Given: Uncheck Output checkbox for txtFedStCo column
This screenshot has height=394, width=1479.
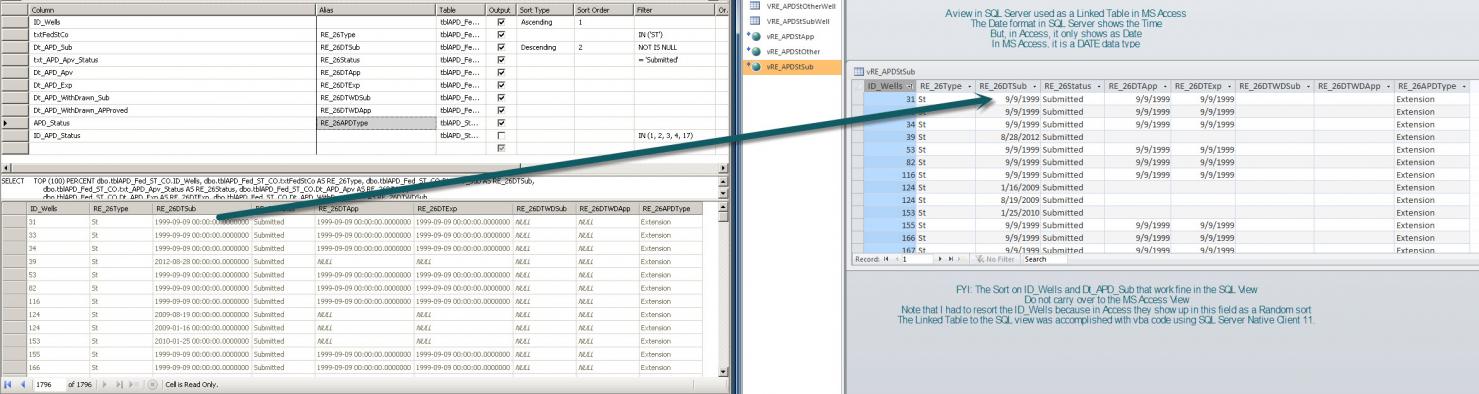Looking at the screenshot, I should [500, 34].
